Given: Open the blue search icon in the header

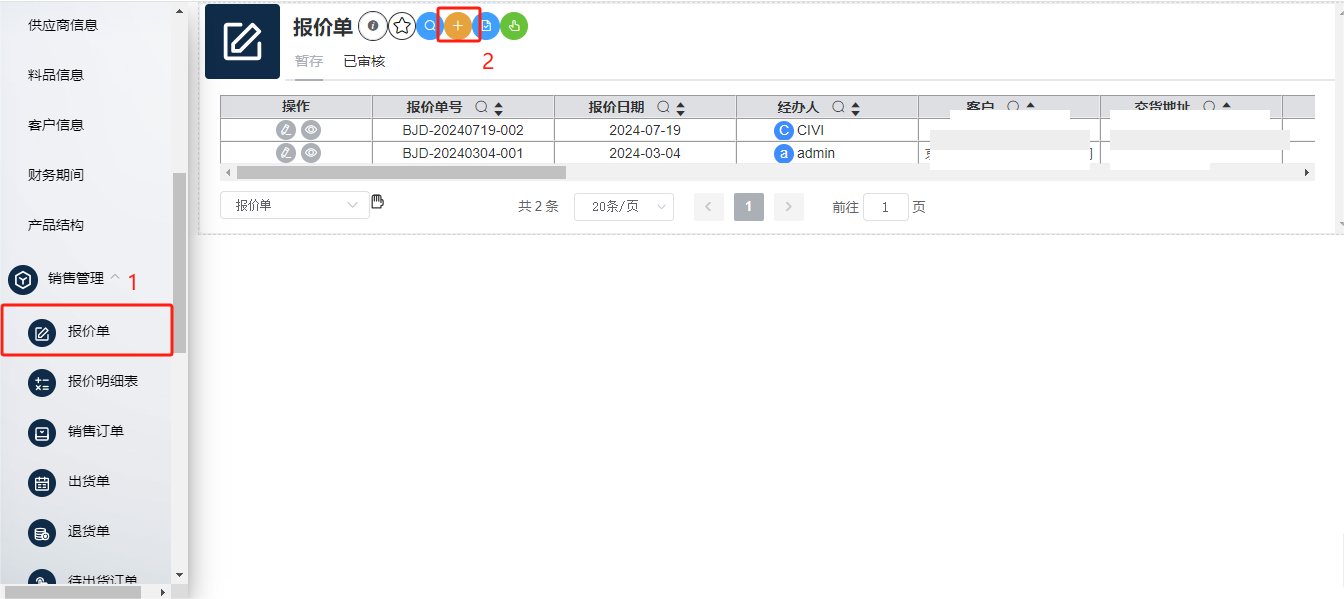Looking at the screenshot, I should (x=430, y=26).
